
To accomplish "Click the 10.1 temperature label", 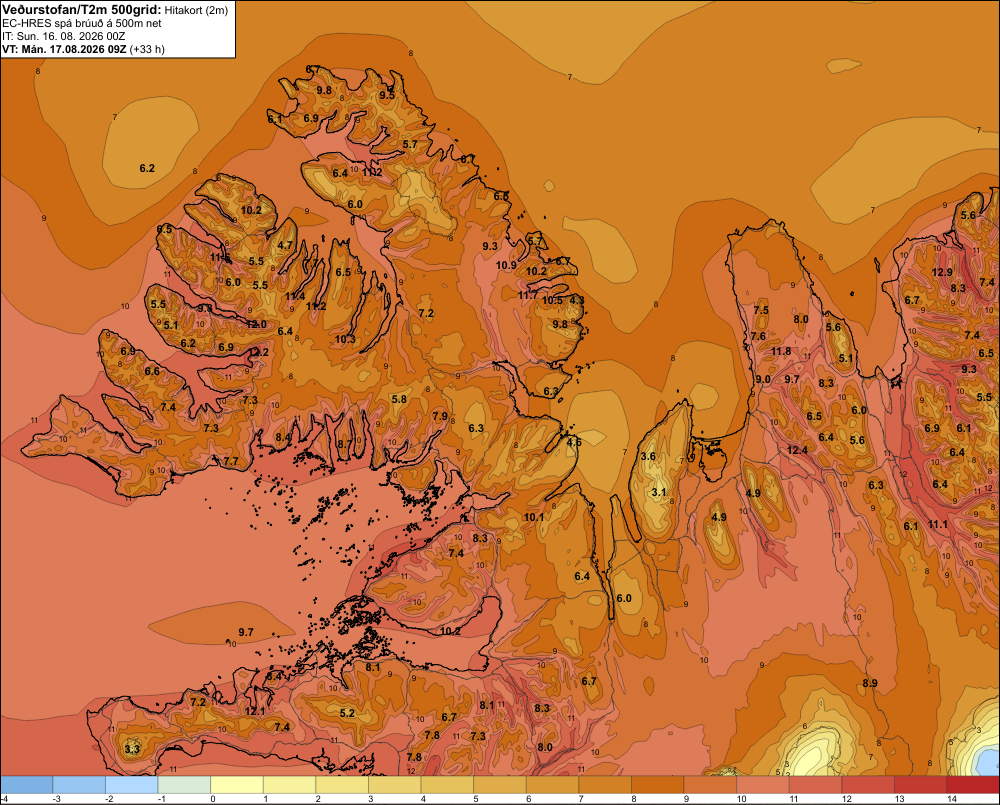I will click(534, 517).
